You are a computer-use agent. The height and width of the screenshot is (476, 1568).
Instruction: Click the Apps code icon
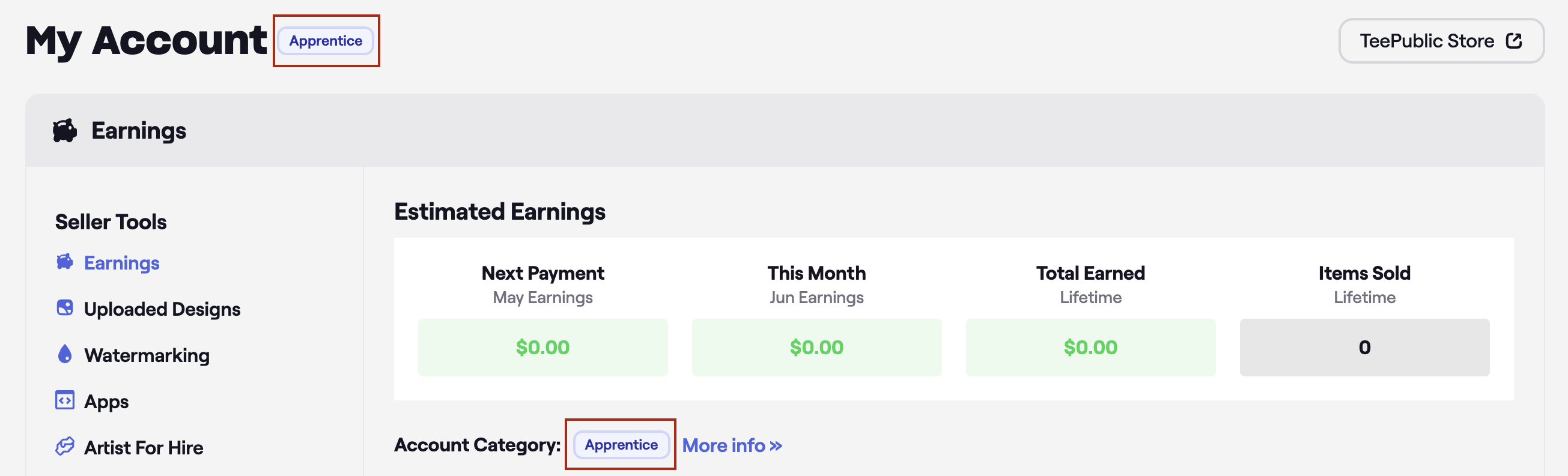tap(64, 400)
